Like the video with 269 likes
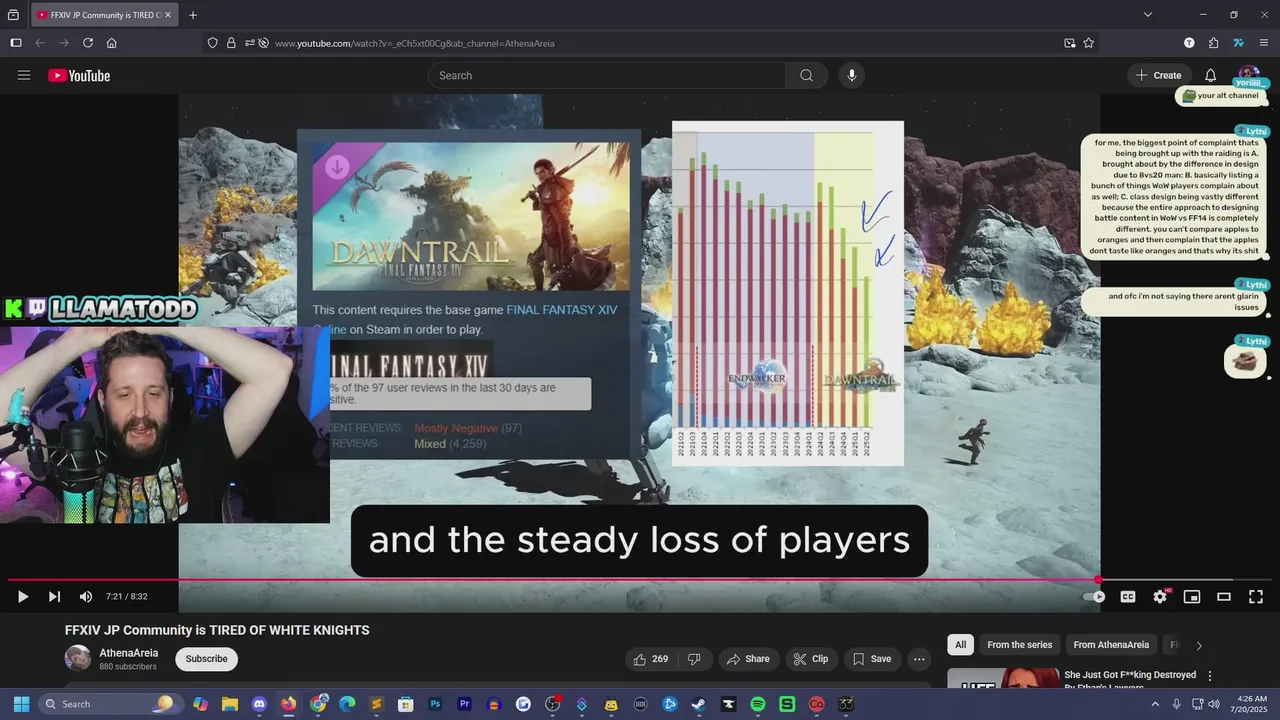This screenshot has width=1280, height=720. (x=651, y=659)
